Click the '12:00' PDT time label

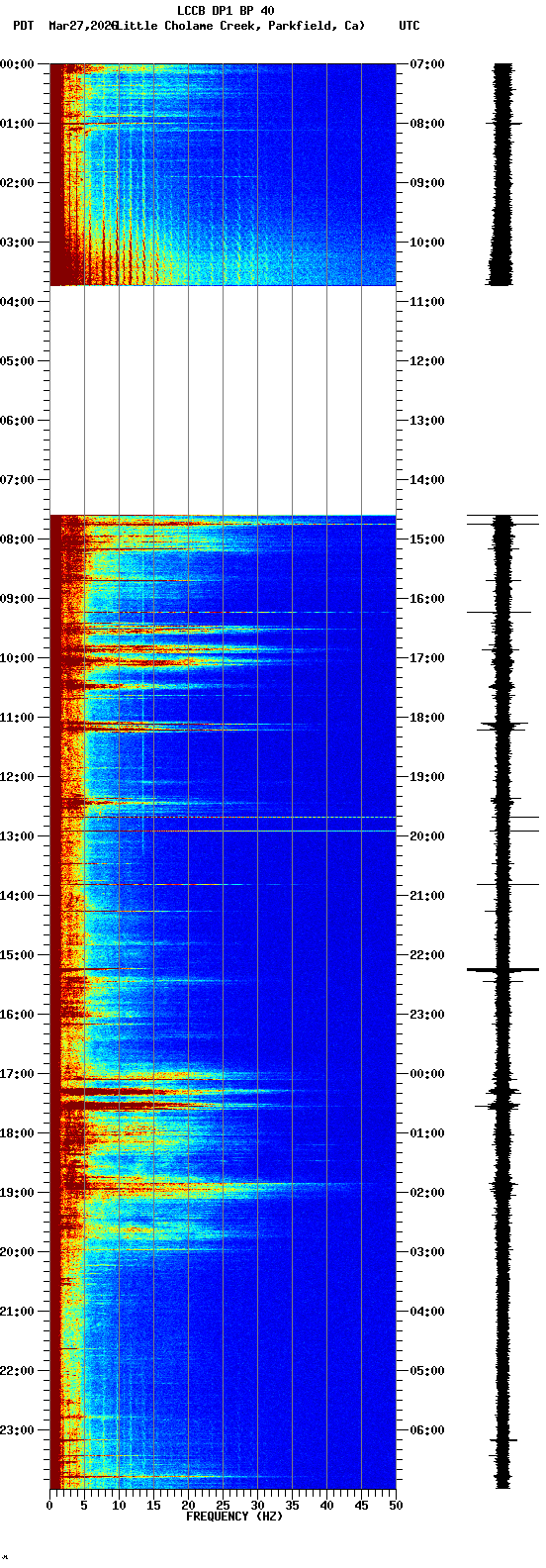coord(16,776)
